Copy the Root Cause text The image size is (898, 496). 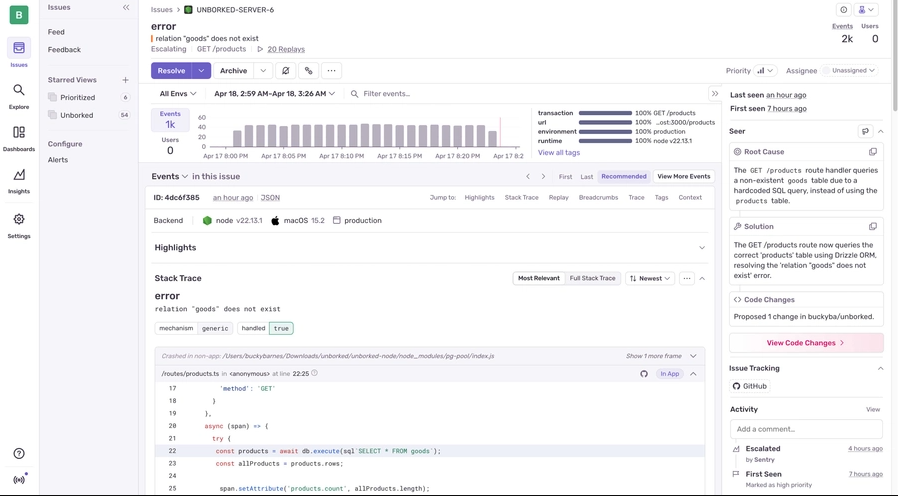pyautogui.click(x=872, y=152)
